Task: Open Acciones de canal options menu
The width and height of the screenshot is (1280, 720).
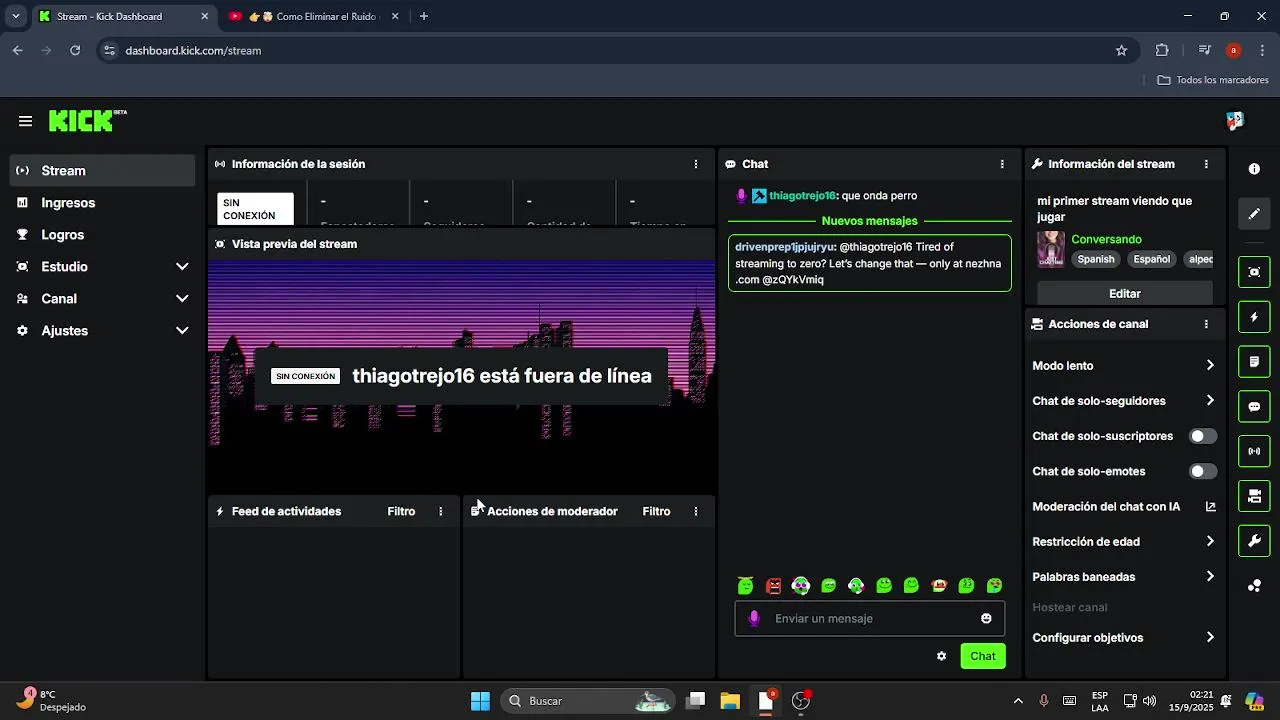Action: coord(1206,324)
